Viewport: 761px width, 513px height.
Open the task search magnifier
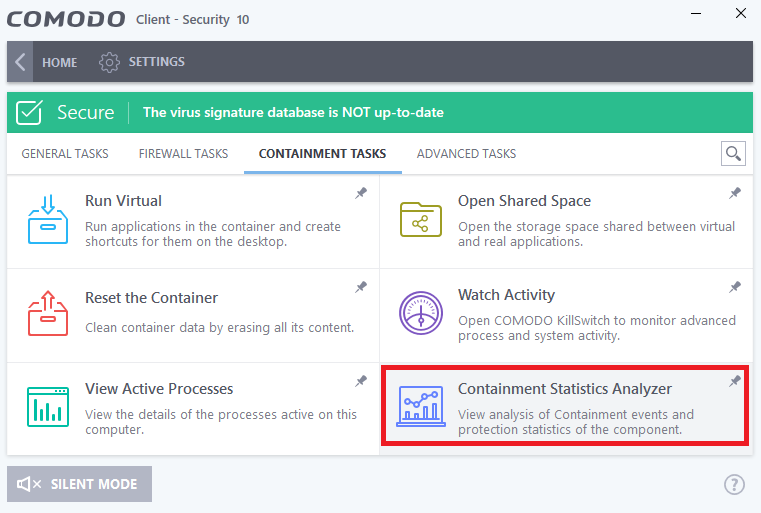[733, 154]
